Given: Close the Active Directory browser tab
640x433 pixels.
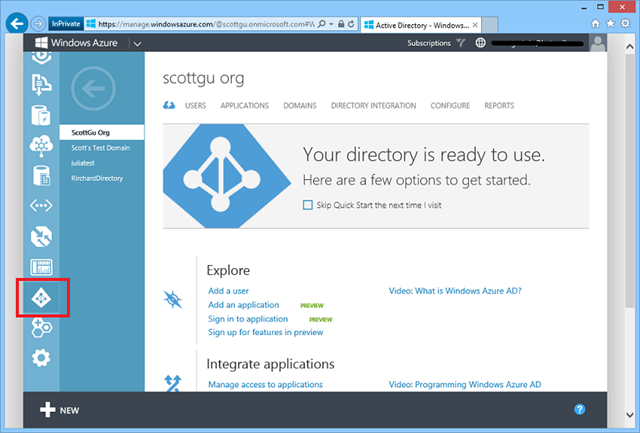Looking at the screenshot, I should (x=475, y=25).
